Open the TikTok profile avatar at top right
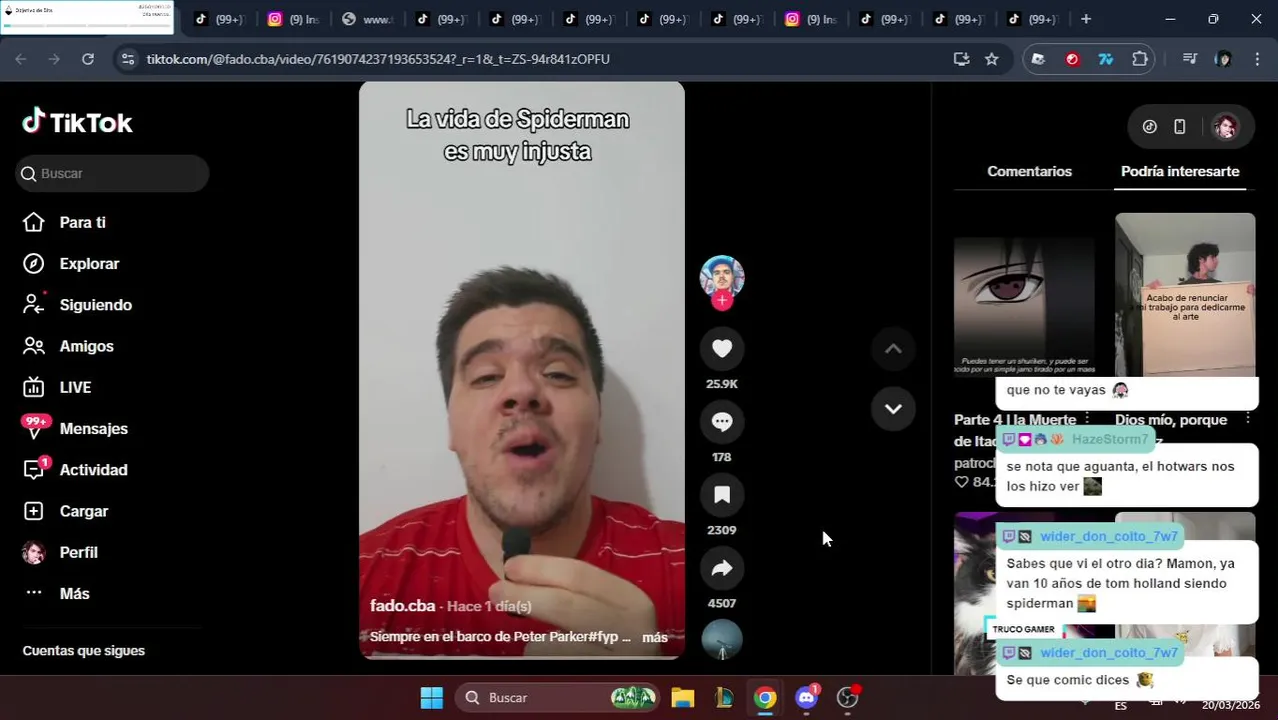The width and height of the screenshot is (1278, 720). 1225,126
